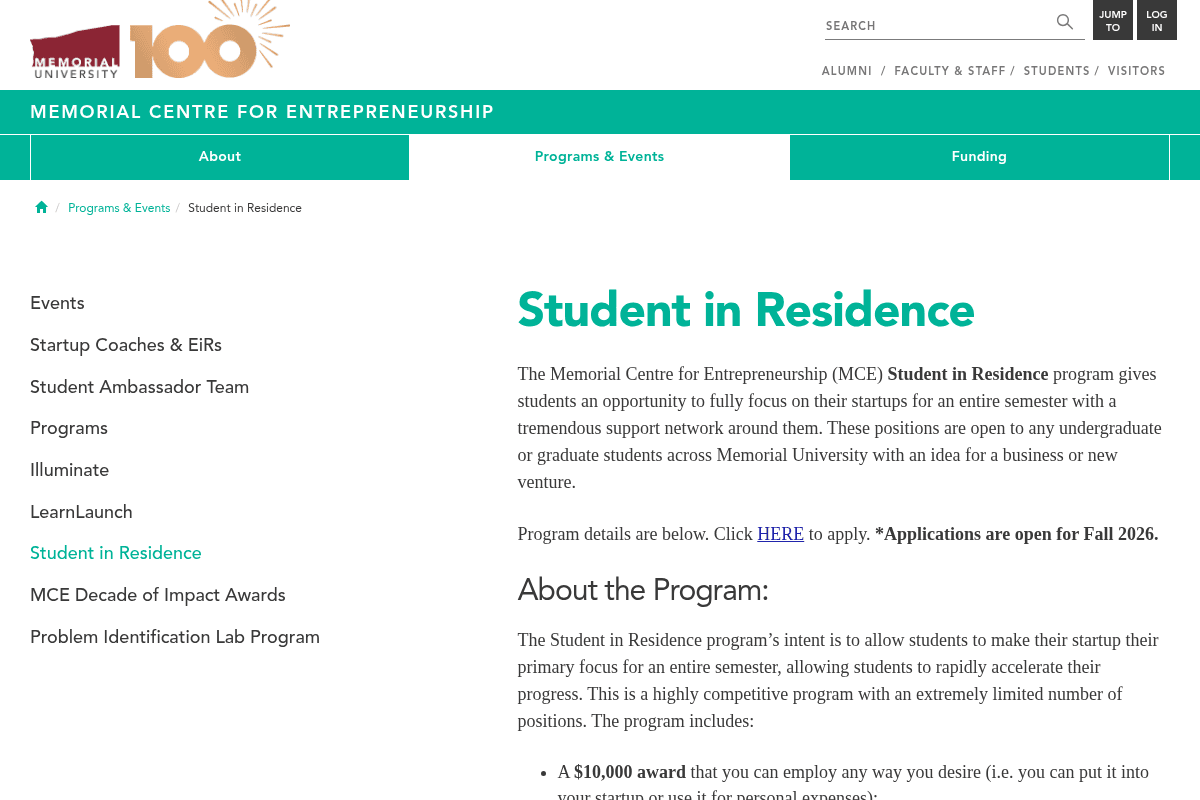Open Startup Coaches & EiRs sidebar link
Screen dimensions: 1200x800
coord(126,345)
